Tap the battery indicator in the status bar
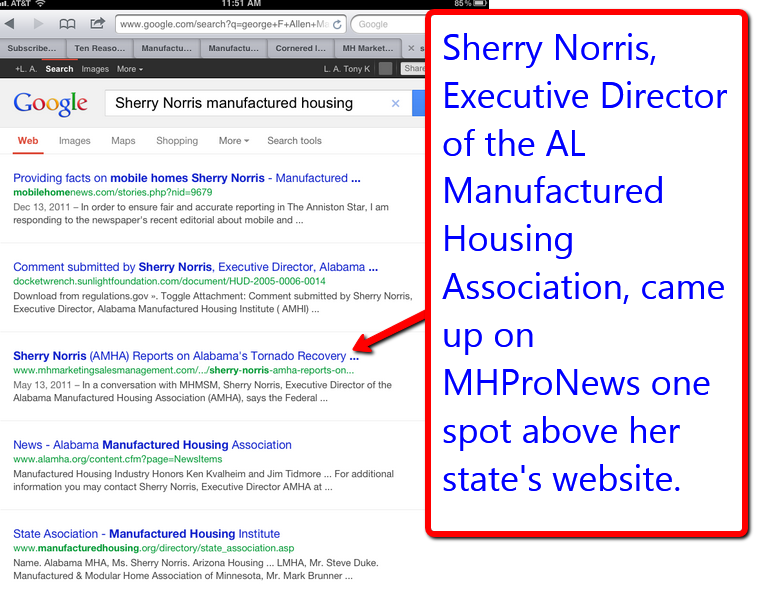767x590 pixels. tap(480, 3)
